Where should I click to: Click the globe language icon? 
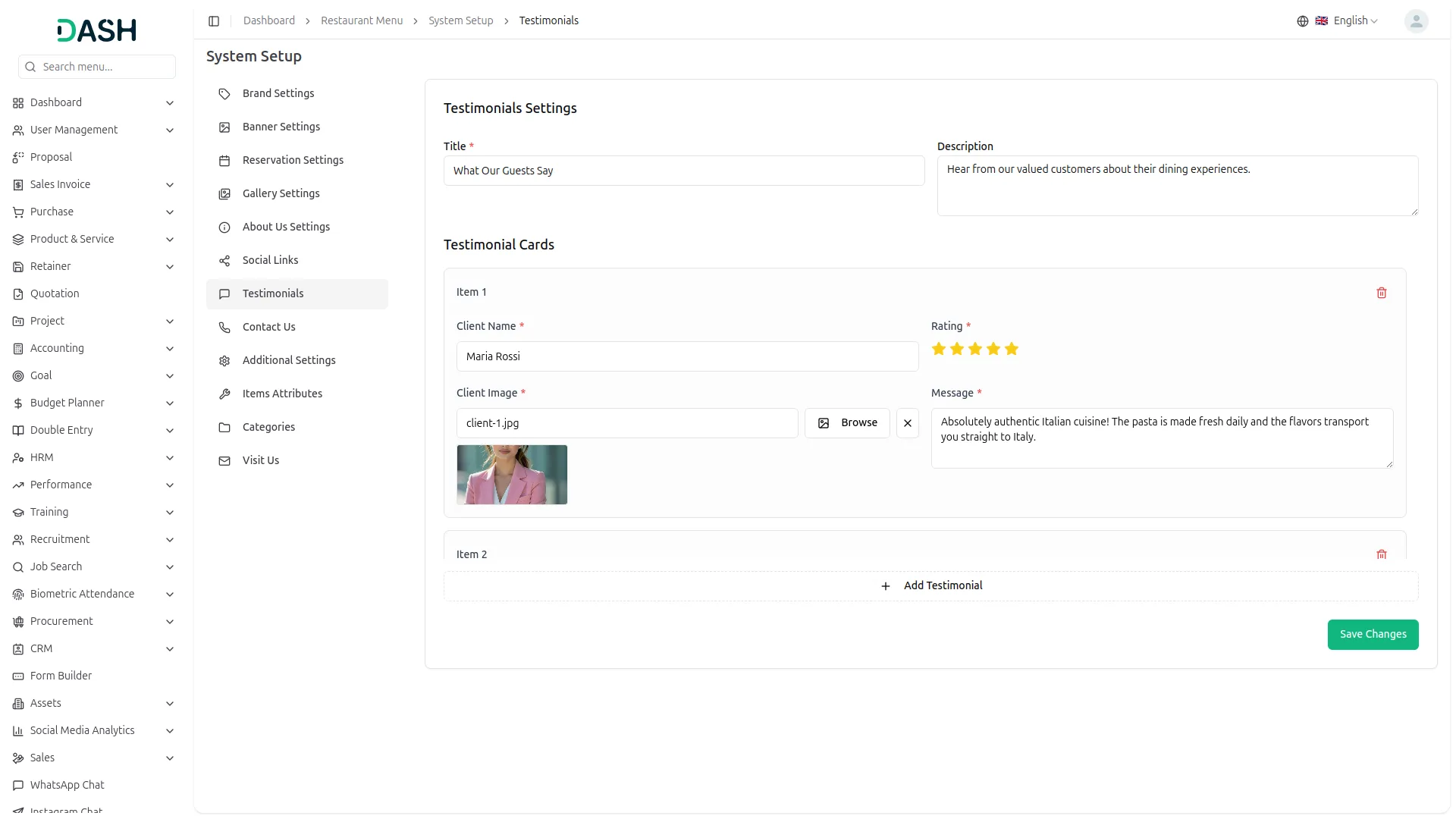pos(1302,21)
